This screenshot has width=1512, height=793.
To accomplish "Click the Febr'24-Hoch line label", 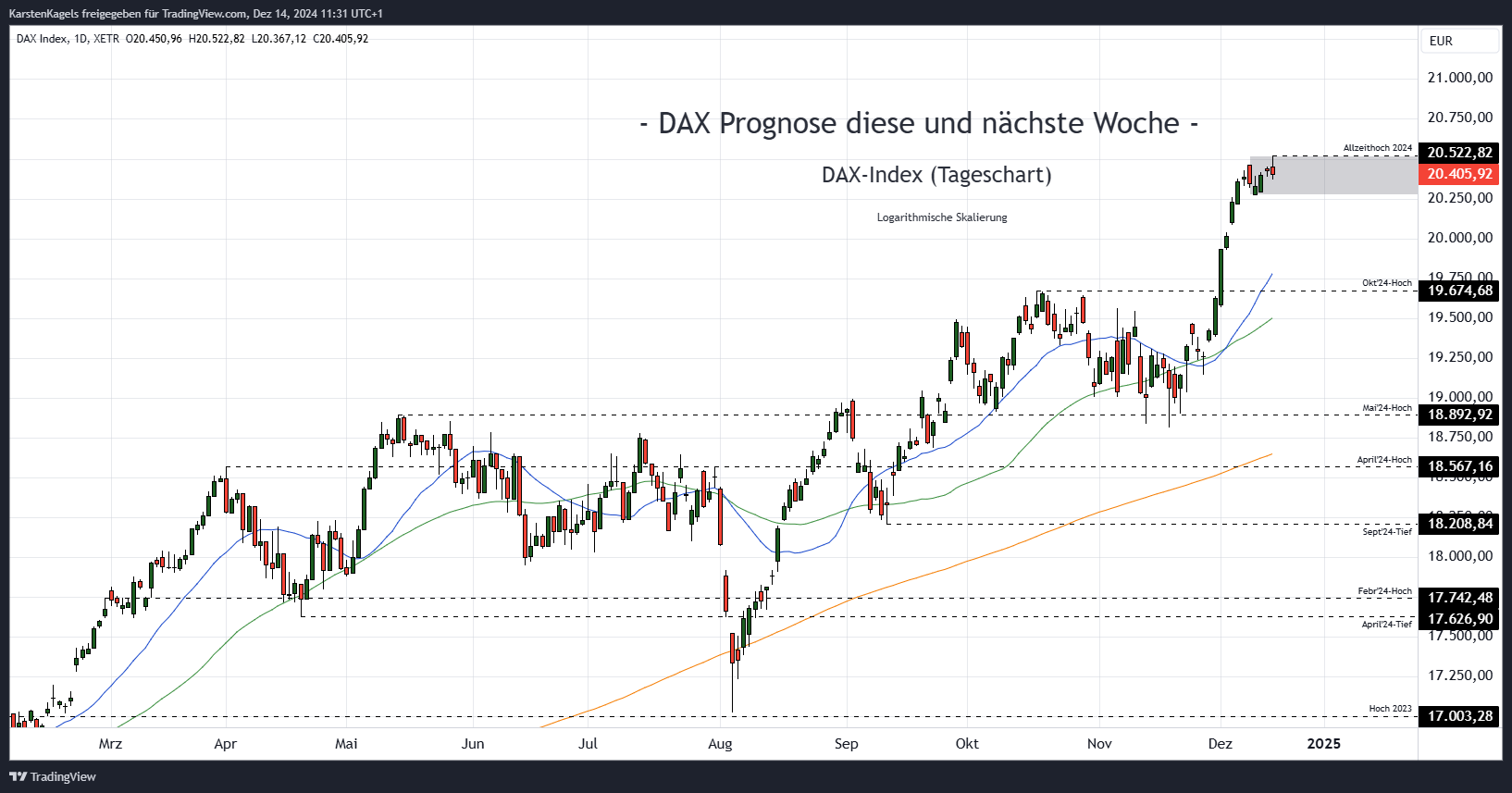I will pos(1385,590).
